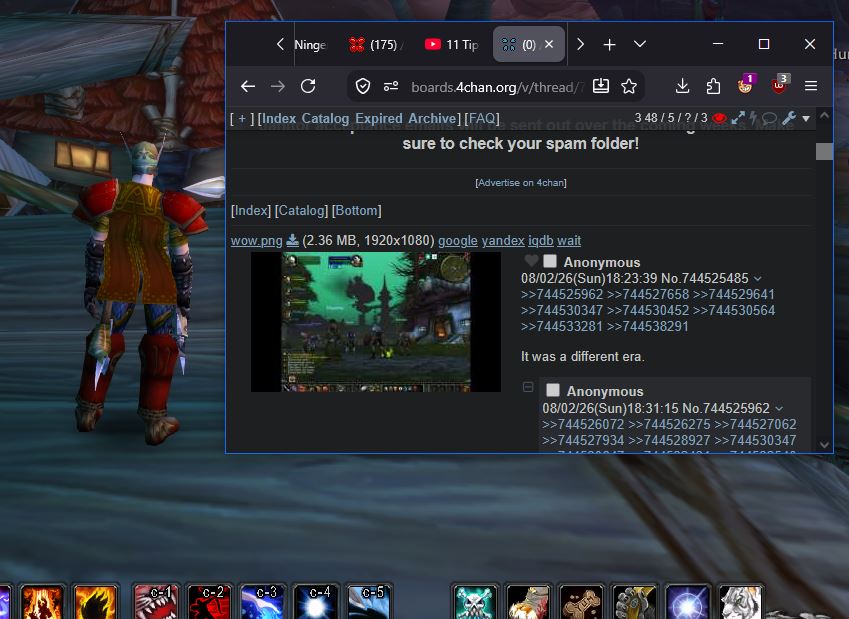
Task: Use the c-5 action bar ability
Action: tap(369, 602)
